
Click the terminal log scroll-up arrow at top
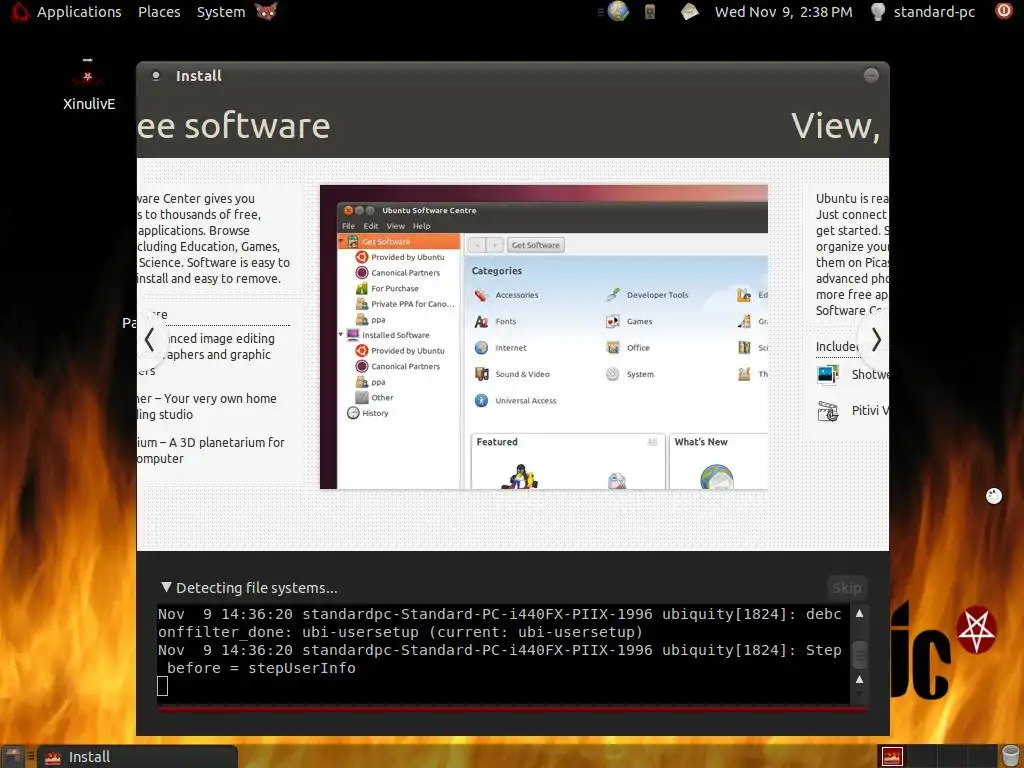click(x=859, y=614)
